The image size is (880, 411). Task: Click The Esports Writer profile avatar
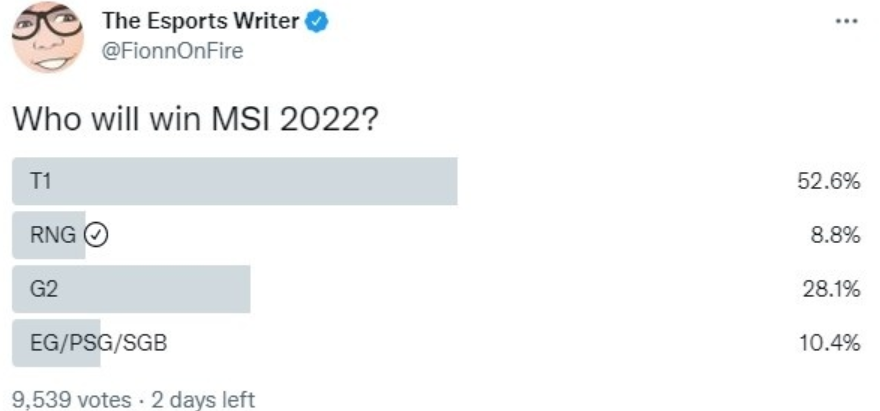47,38
